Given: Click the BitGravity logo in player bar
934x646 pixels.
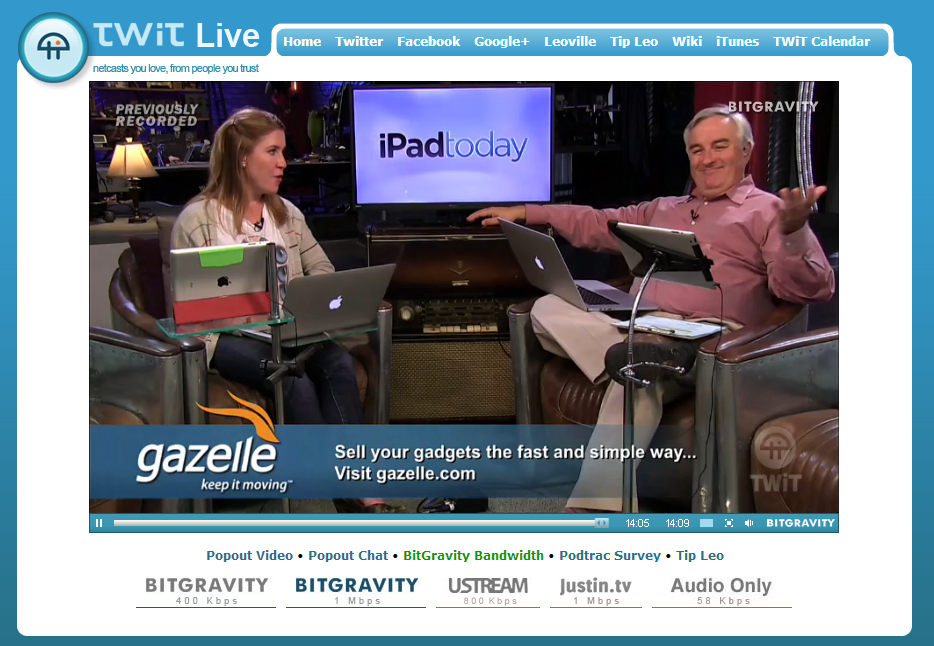Looking at the screenshot, I should [799, 523].
